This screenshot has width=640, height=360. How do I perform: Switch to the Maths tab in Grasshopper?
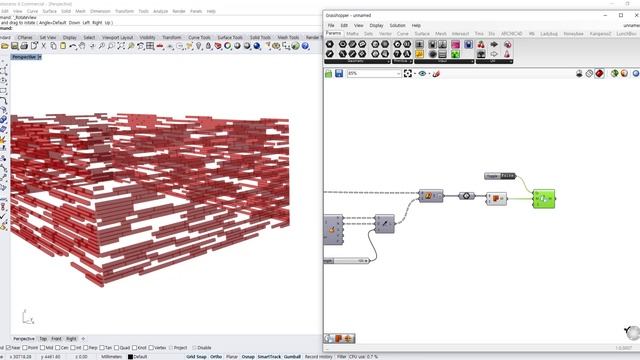pos(352,34)
